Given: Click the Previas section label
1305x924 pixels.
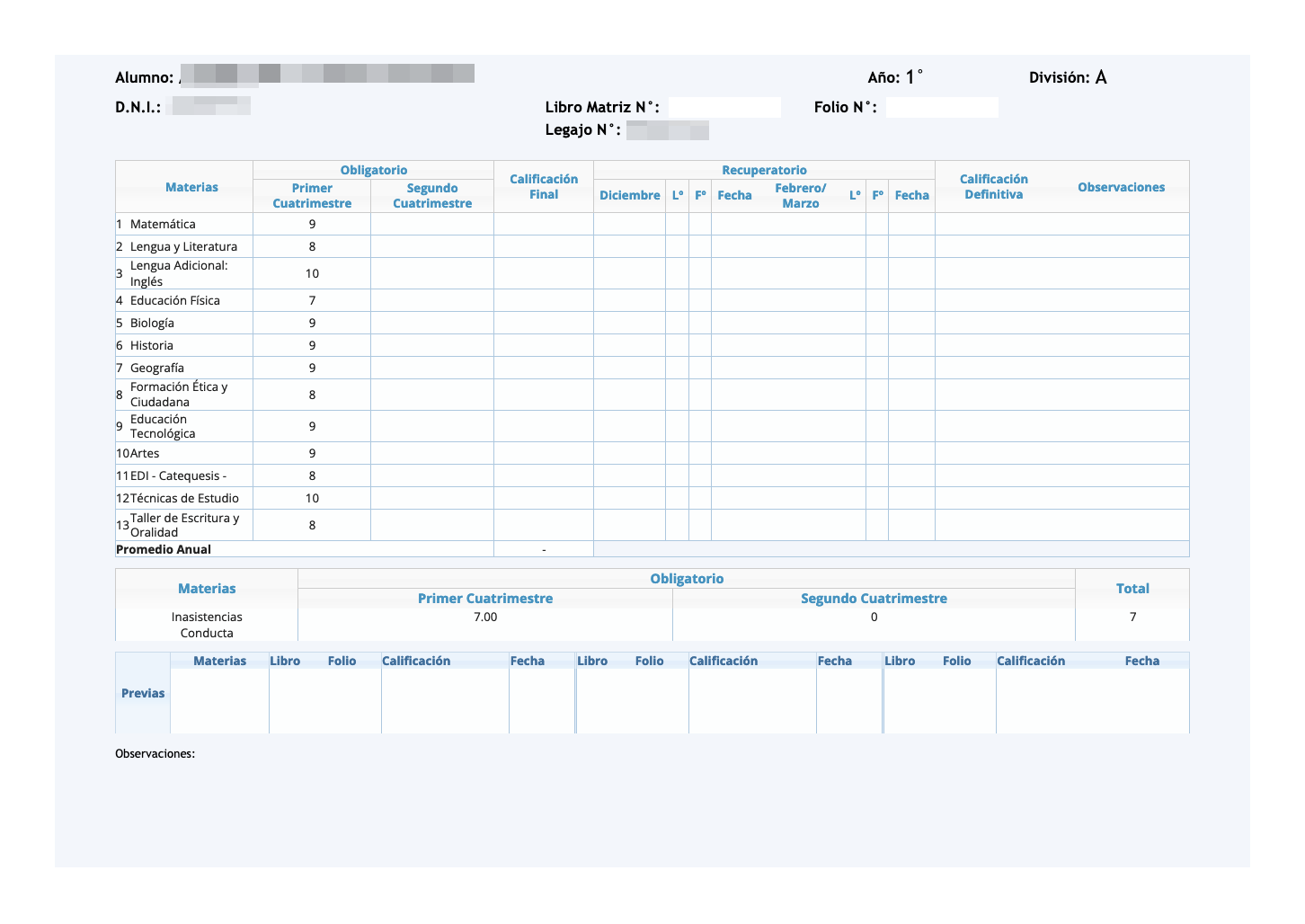Looking at the screenshot, I should click(x=143, y=693).
